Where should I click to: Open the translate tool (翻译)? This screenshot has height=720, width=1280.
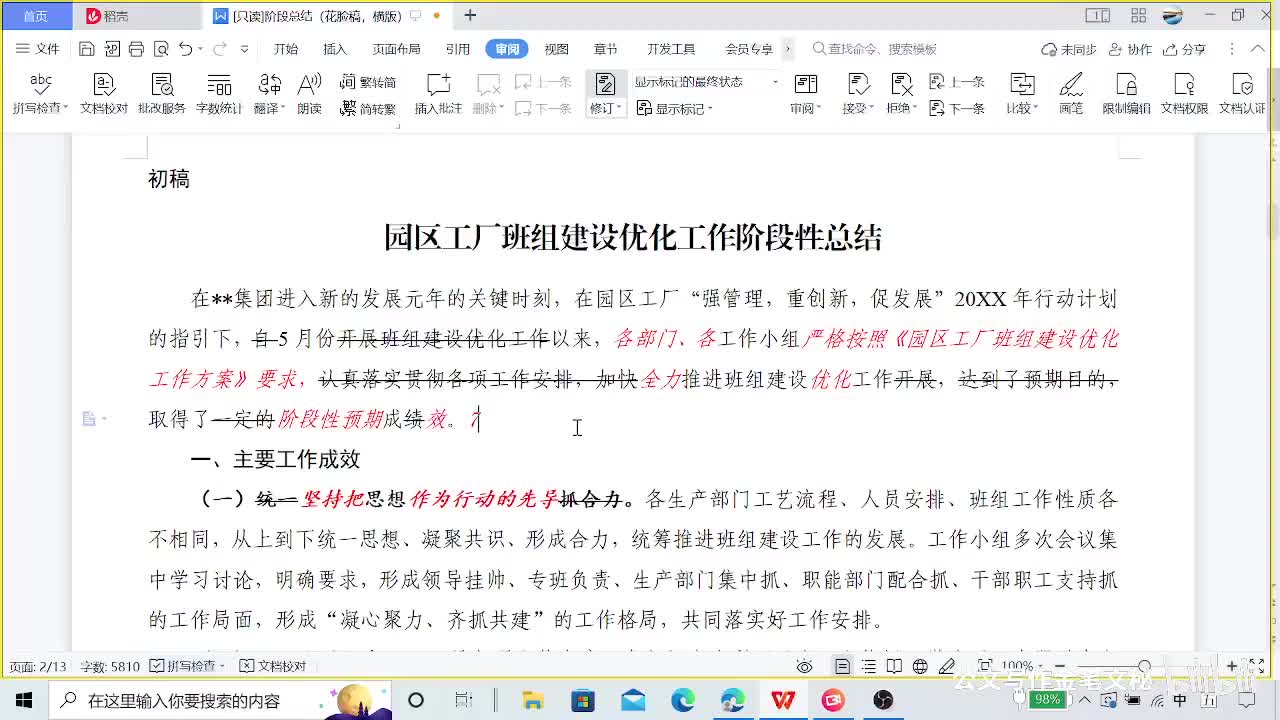(269, 94)
